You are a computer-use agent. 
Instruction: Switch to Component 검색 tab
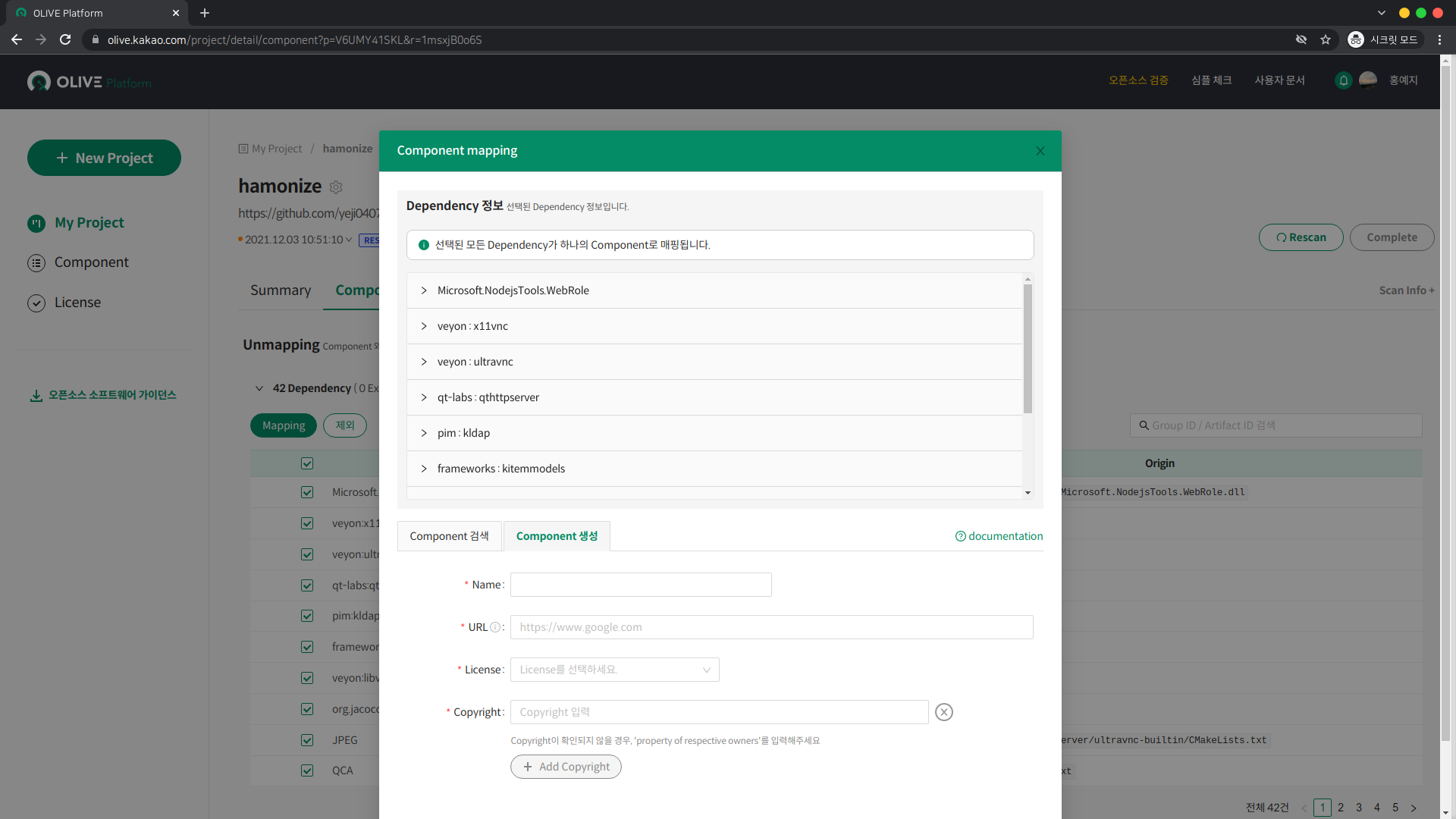[x=449, y=536]
